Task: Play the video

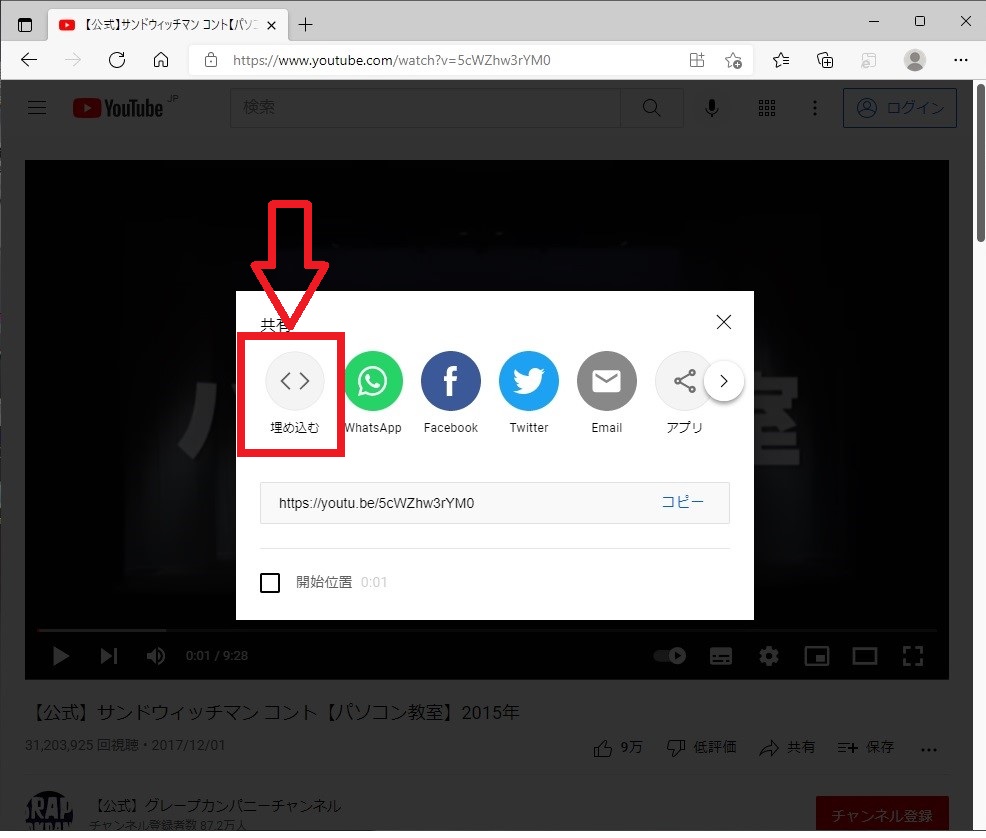Action: (x=61, y=656)
